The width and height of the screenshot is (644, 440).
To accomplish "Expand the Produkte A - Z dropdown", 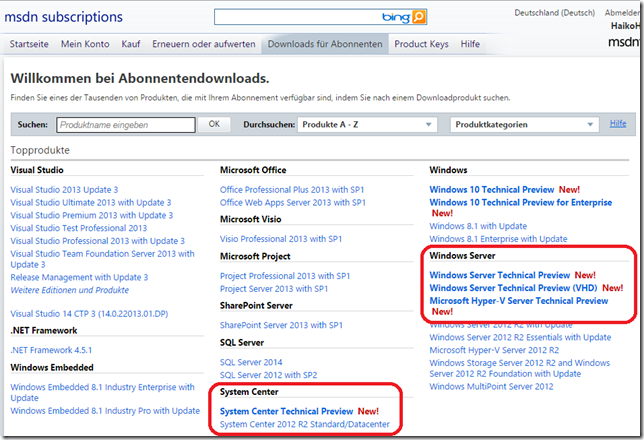I will tap(367, 124).
